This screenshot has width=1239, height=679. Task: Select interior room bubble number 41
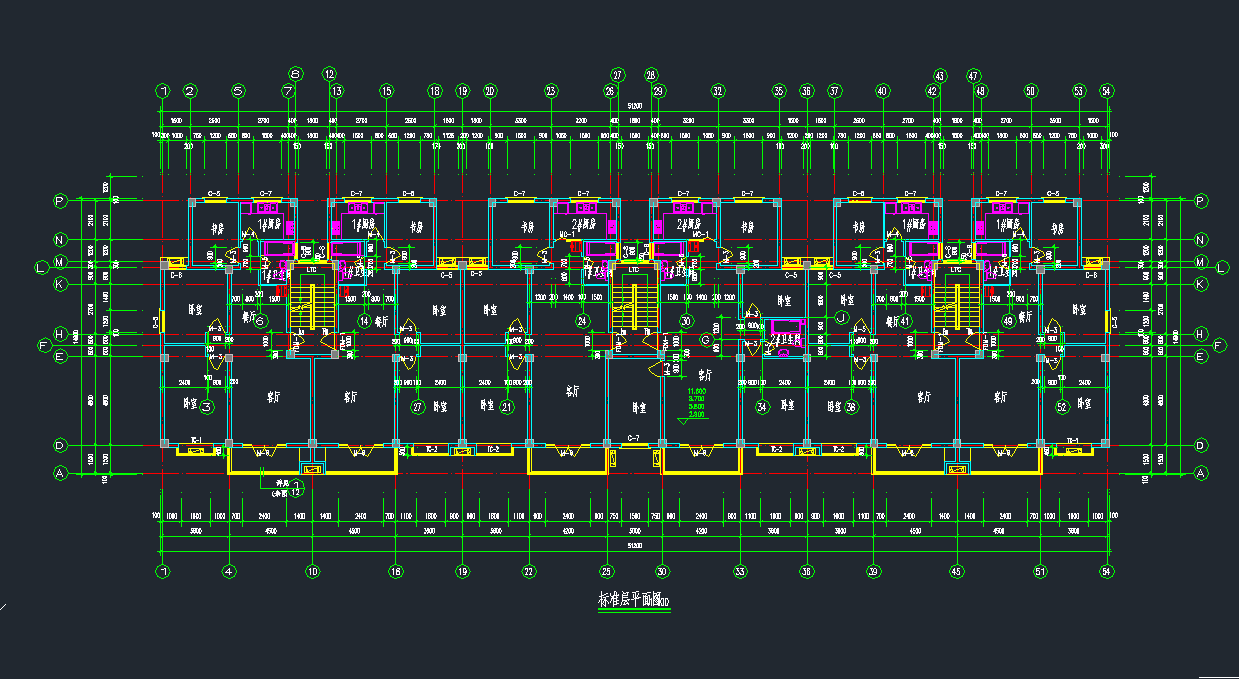904,321
